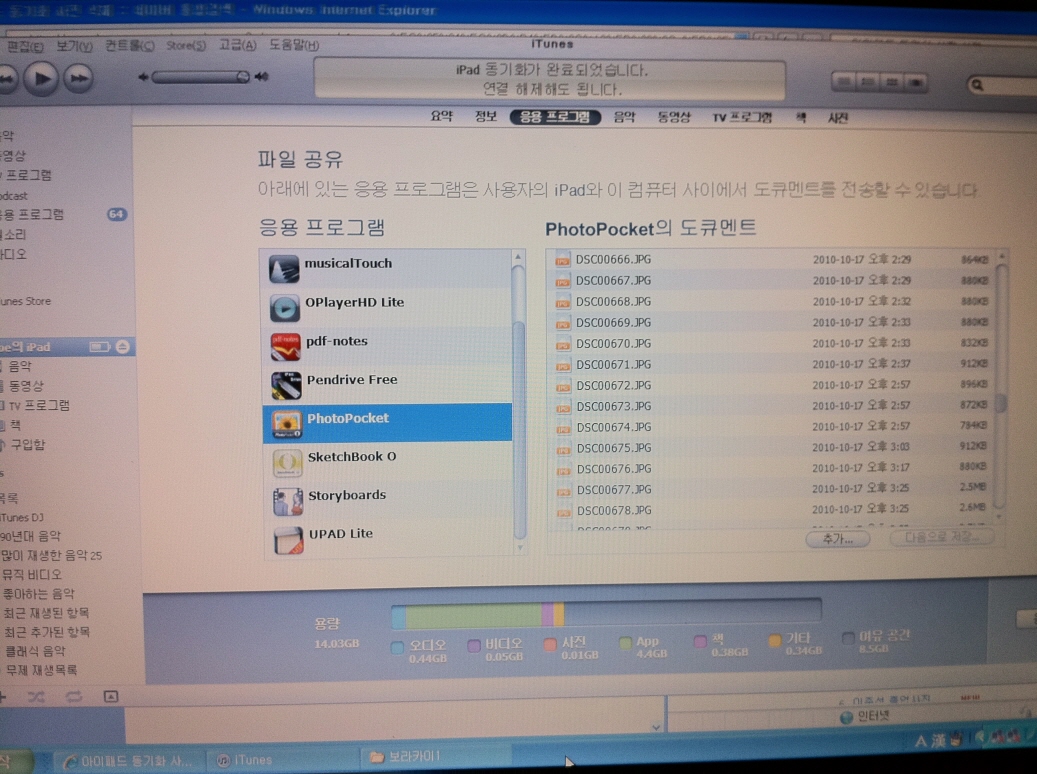1037x774 pixels.
Task: Pick the SketchBook O app icon
Action: point(288,462)
